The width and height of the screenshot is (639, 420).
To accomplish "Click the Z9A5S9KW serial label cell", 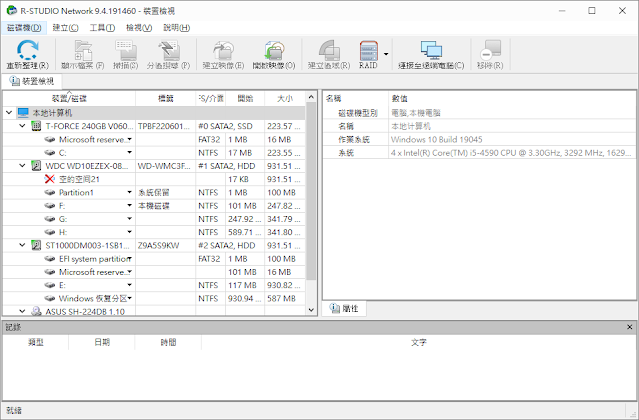I will click(x=165, y=245).
